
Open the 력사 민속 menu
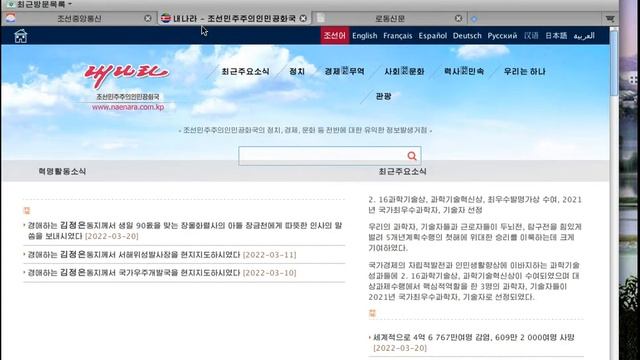pos(464,71)
